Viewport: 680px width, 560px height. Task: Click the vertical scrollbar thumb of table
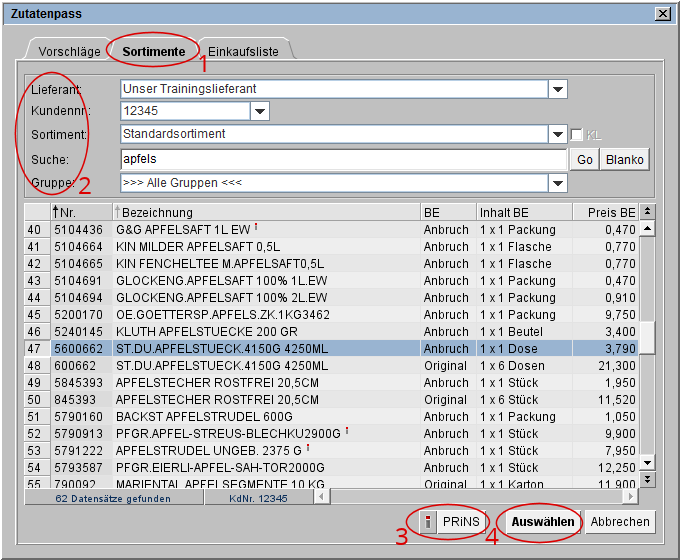[x=647, y=337]
